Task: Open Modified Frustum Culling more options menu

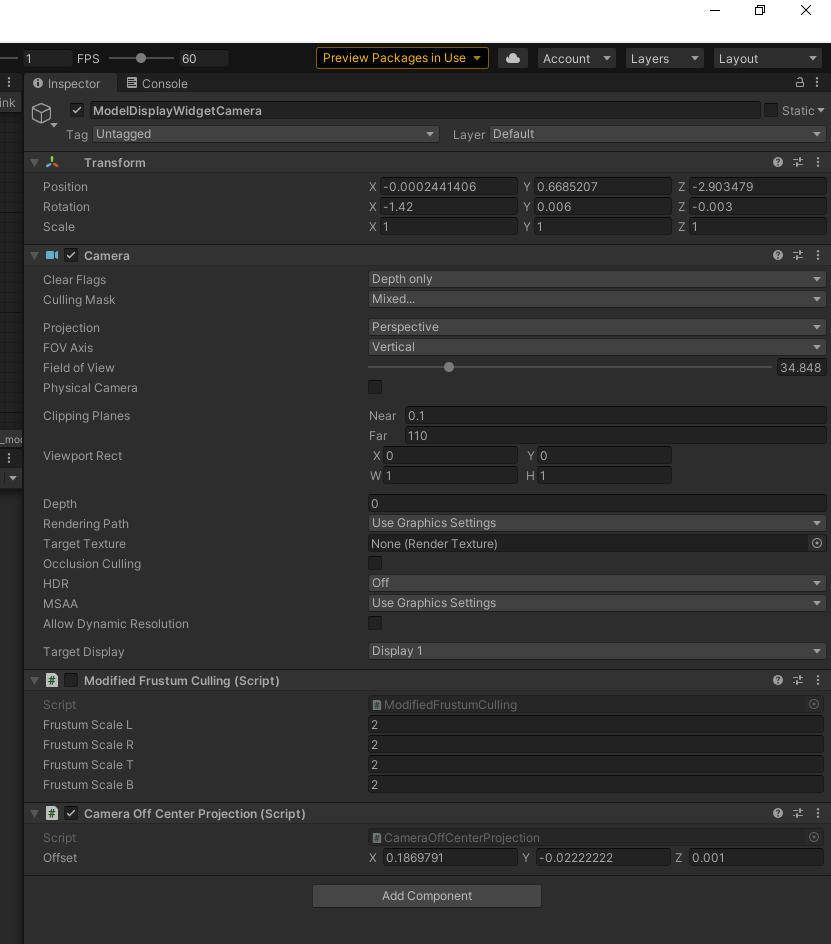Action: click(819, 680)
